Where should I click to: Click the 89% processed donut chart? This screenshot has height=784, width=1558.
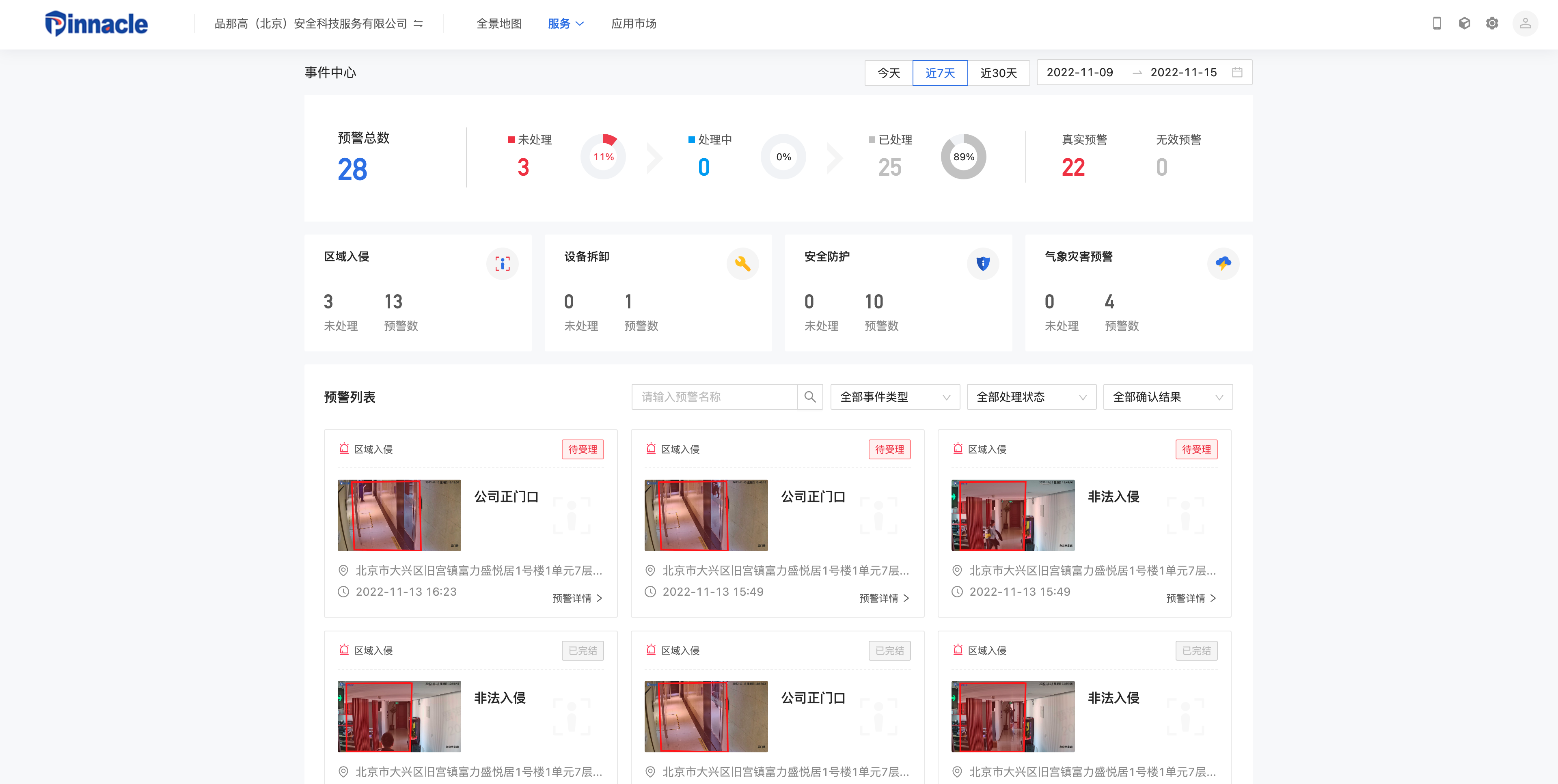963,157
